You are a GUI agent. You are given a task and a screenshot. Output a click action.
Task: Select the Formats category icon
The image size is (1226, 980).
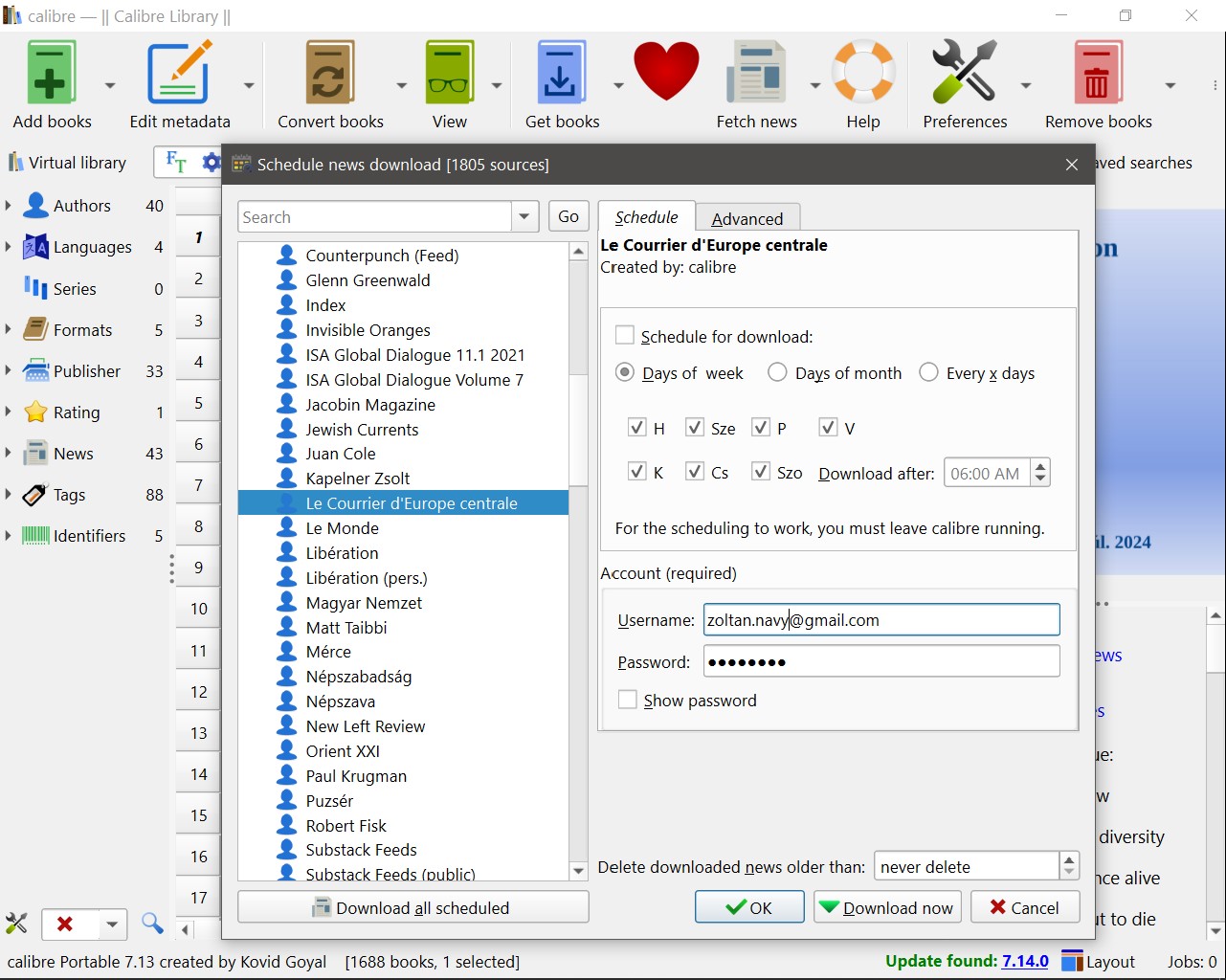(x=36, y=330)
